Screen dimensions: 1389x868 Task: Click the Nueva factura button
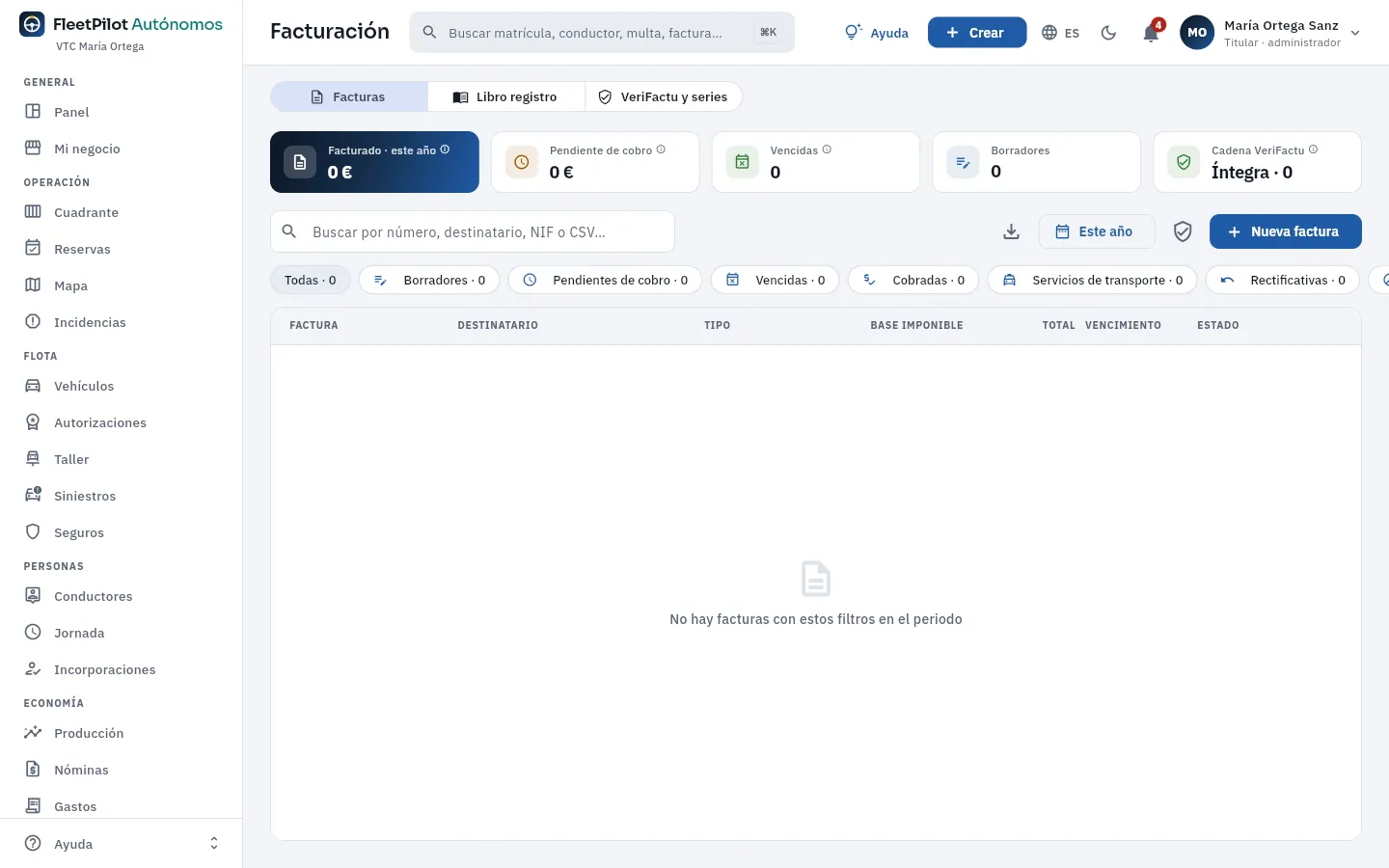1285,231
